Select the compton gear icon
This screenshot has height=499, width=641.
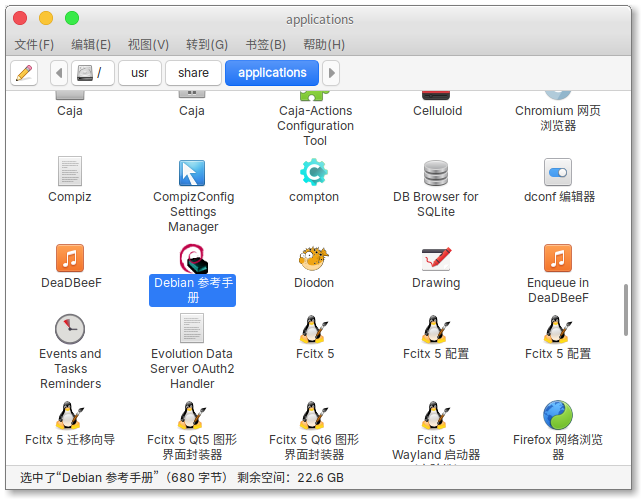point(314,172)
